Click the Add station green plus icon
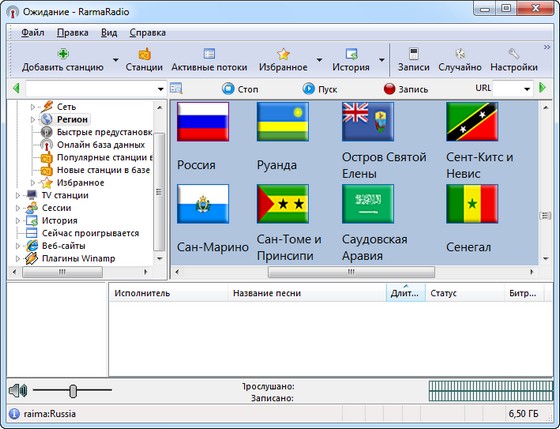This screenshot has width=560, height=429. pos(63,54)
